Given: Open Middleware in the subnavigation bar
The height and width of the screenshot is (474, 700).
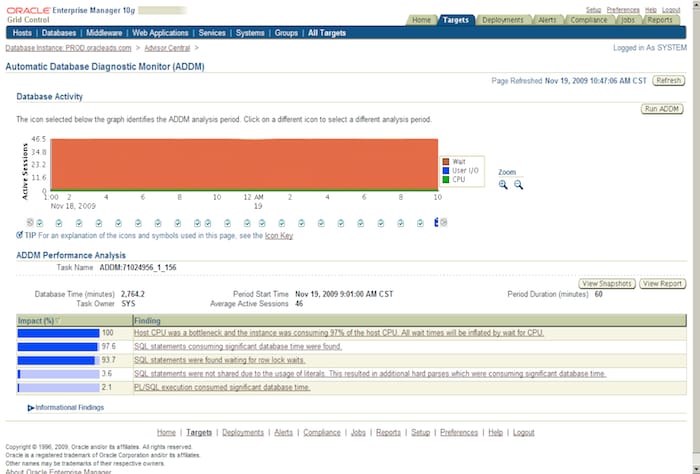Looking at the screenshot, I should (x=104, y=33).
